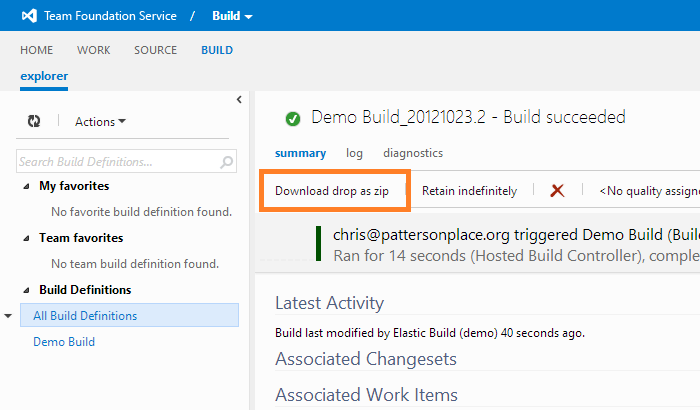This screenshot has width=700, height=410.
Task: Click Download drop as zip
Action: coord(332,191)
